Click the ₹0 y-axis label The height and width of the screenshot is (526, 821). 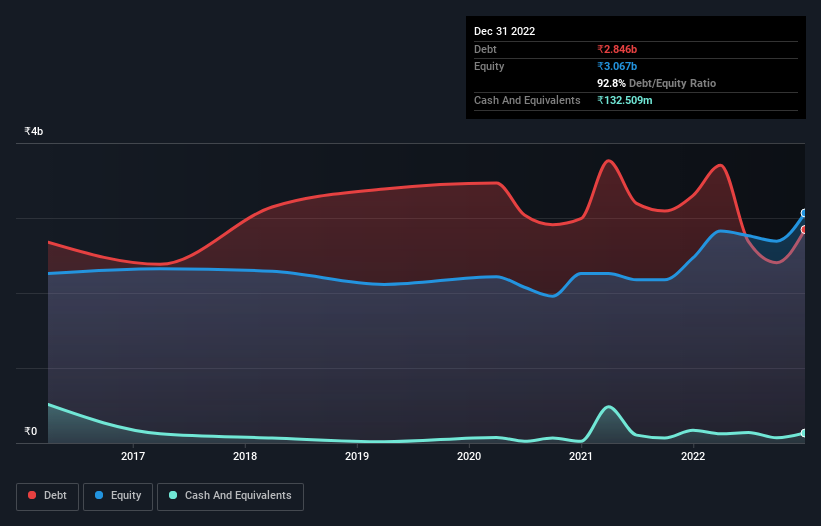31,431
